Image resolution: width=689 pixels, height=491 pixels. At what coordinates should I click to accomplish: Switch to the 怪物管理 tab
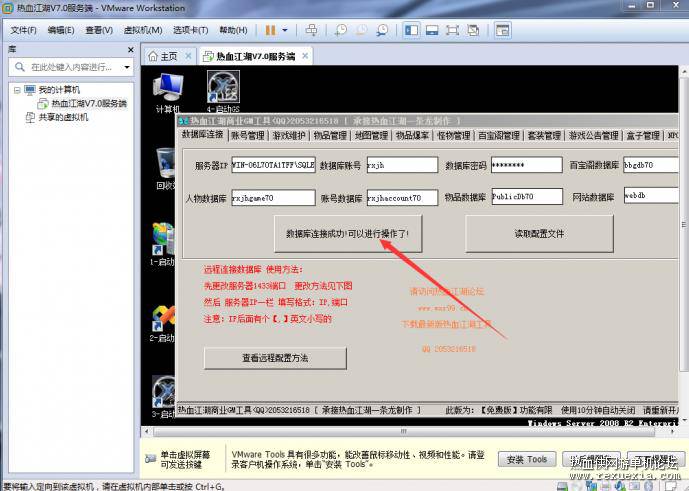coord(453,135)
